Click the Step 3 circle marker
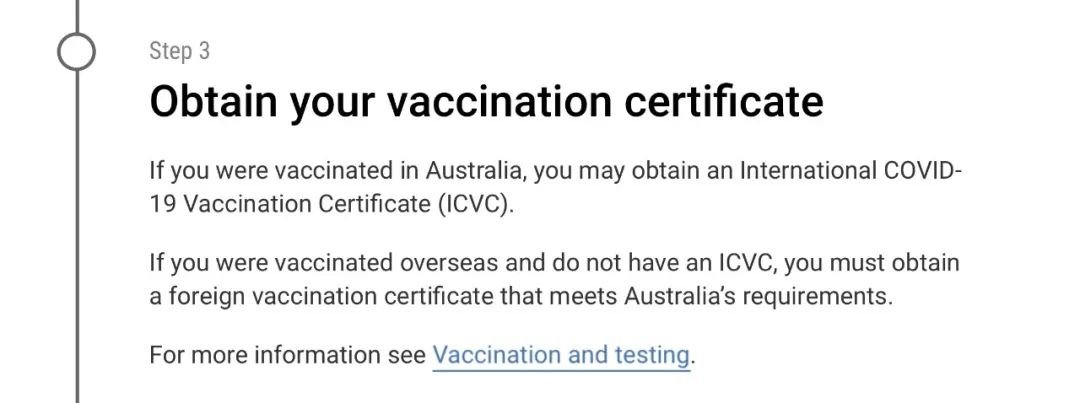Screen dimensions: 1080x403 [76, 51]
